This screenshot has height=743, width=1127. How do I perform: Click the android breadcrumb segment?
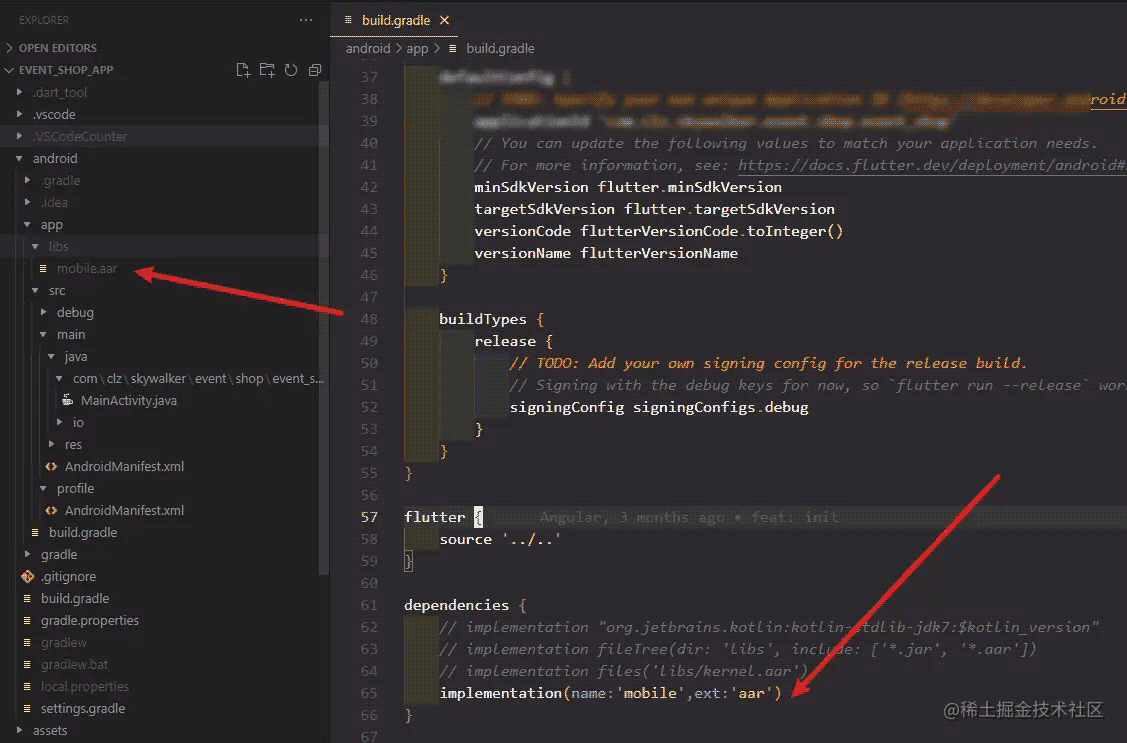[x=367, y=48]
